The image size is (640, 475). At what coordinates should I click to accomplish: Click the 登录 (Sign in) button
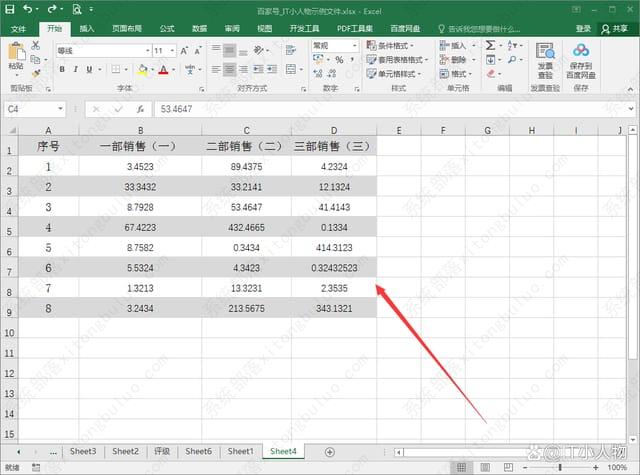click(x=583, y=29)
